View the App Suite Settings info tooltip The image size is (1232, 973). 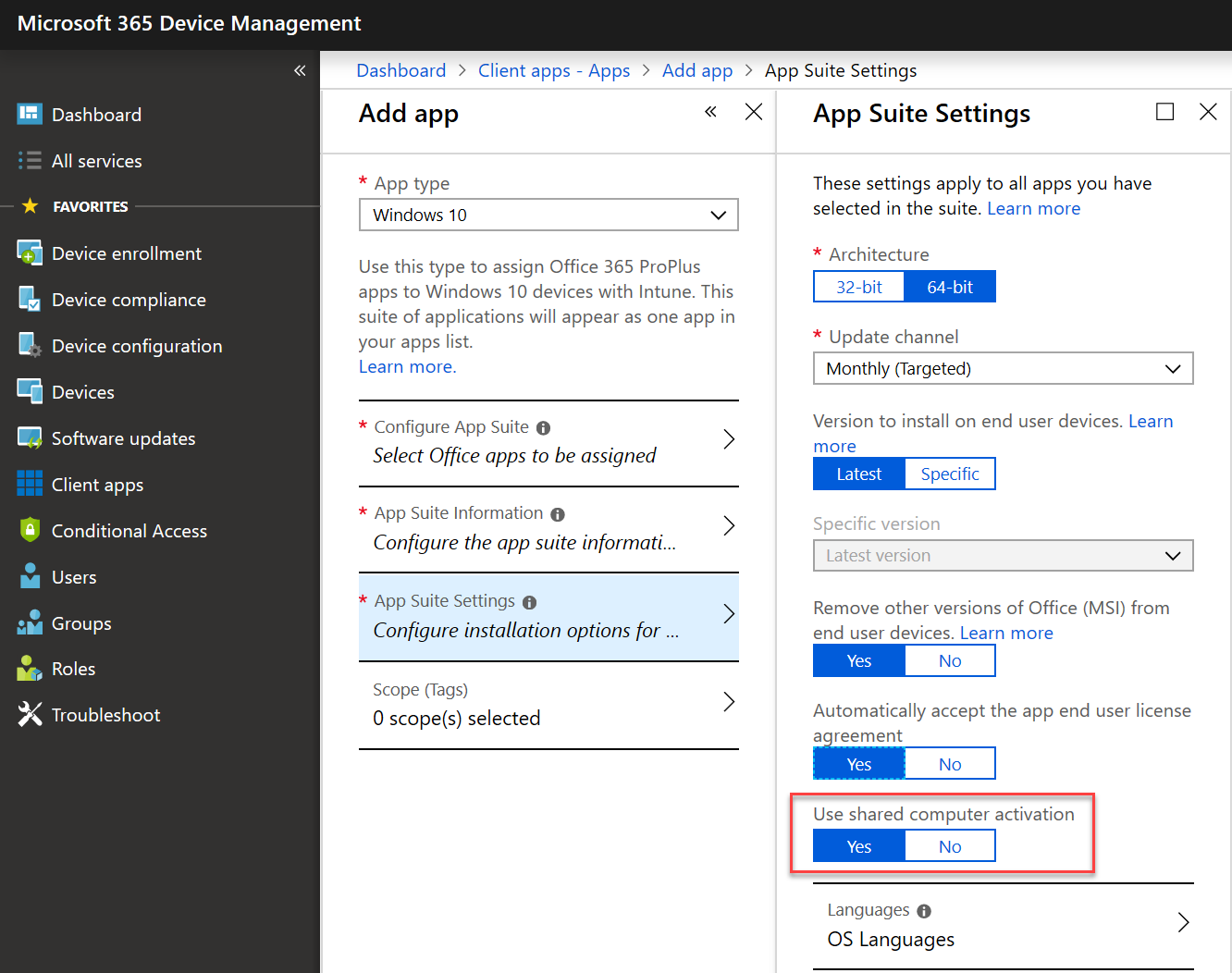pos(529,601)
